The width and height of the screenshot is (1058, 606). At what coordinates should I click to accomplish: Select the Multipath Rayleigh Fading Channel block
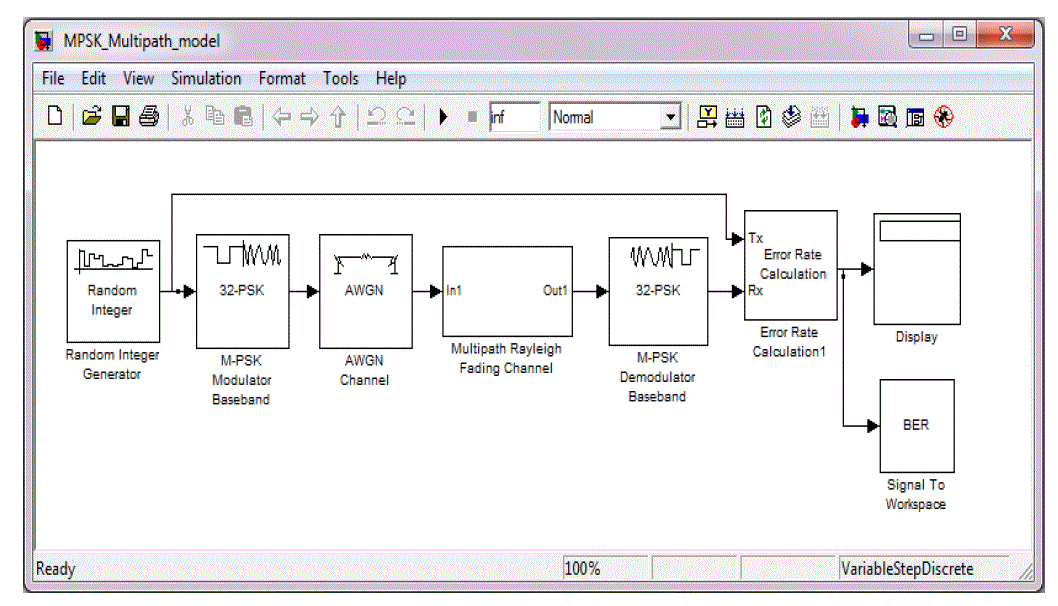point(507,291)
